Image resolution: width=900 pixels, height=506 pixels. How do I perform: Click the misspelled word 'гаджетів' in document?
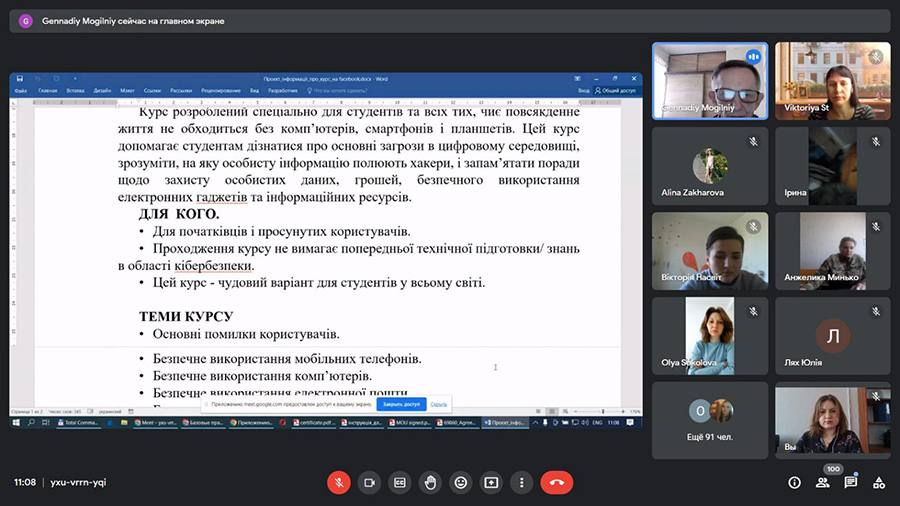click(x=222, y=197)
